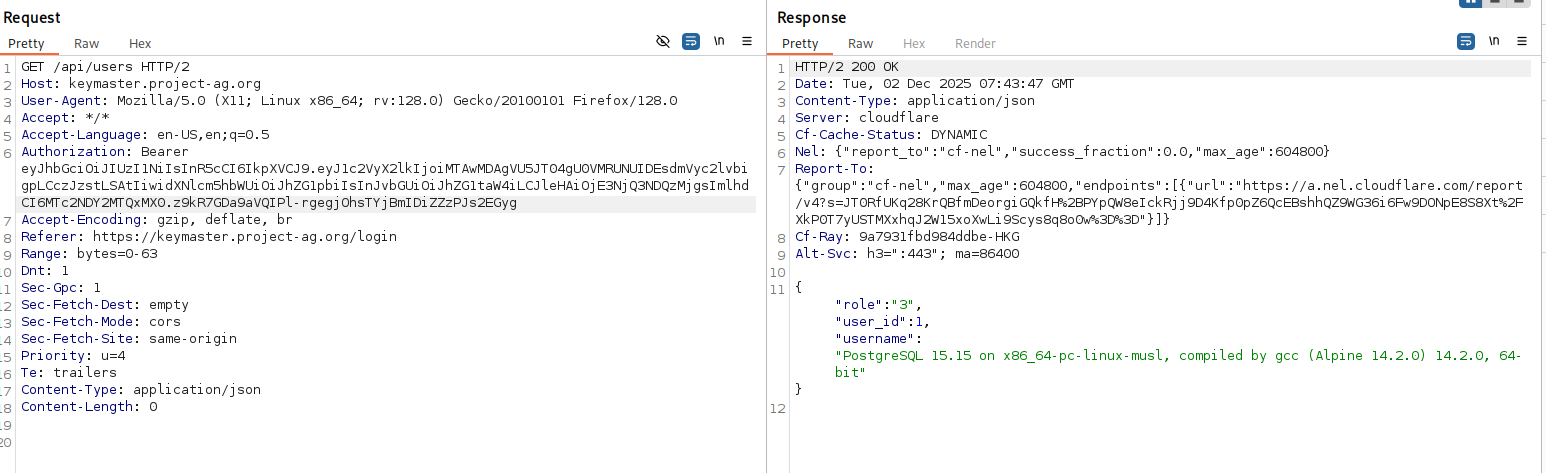Screen dimensions: 1546x473
Task: Show non-printable characters in the Request panel
Action: [719, 41]
